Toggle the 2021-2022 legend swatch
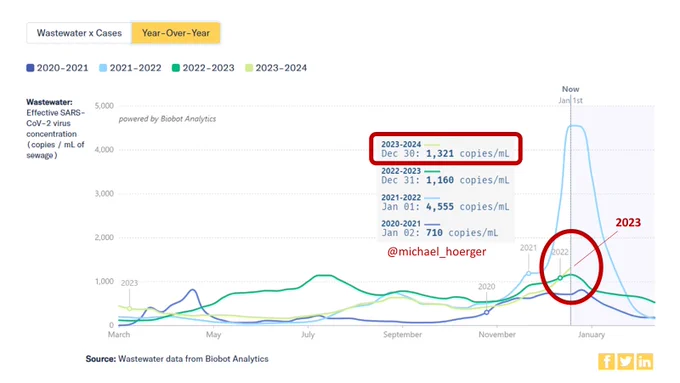 pyautogui.click(x=103, y=68)
